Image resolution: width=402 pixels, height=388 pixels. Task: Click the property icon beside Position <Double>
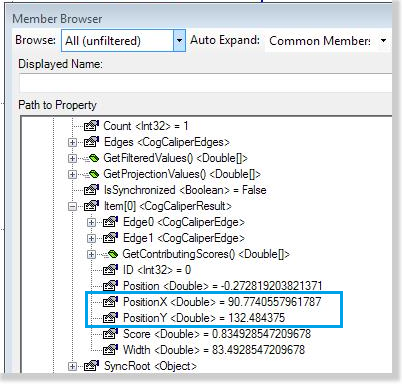tap(110, 286)
